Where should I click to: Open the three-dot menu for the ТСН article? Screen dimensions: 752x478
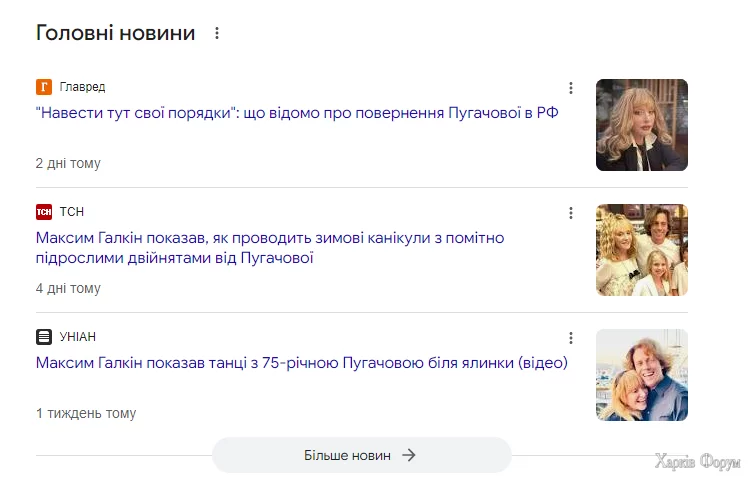[571, 213]
